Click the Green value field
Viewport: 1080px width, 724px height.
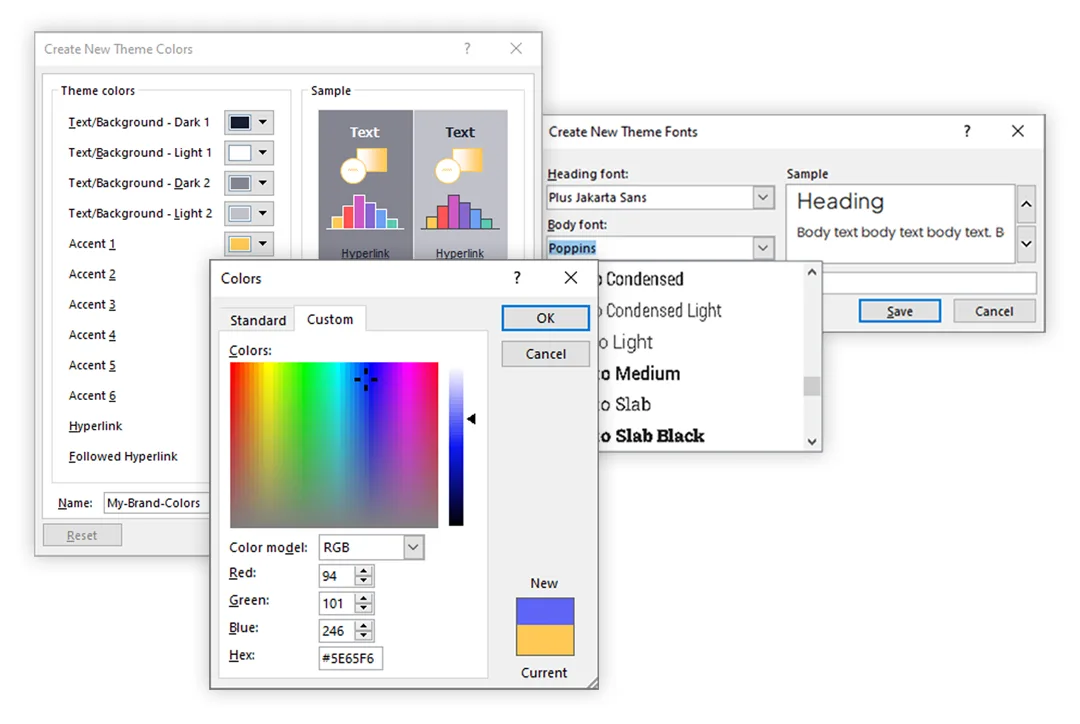tap(338, 603)
